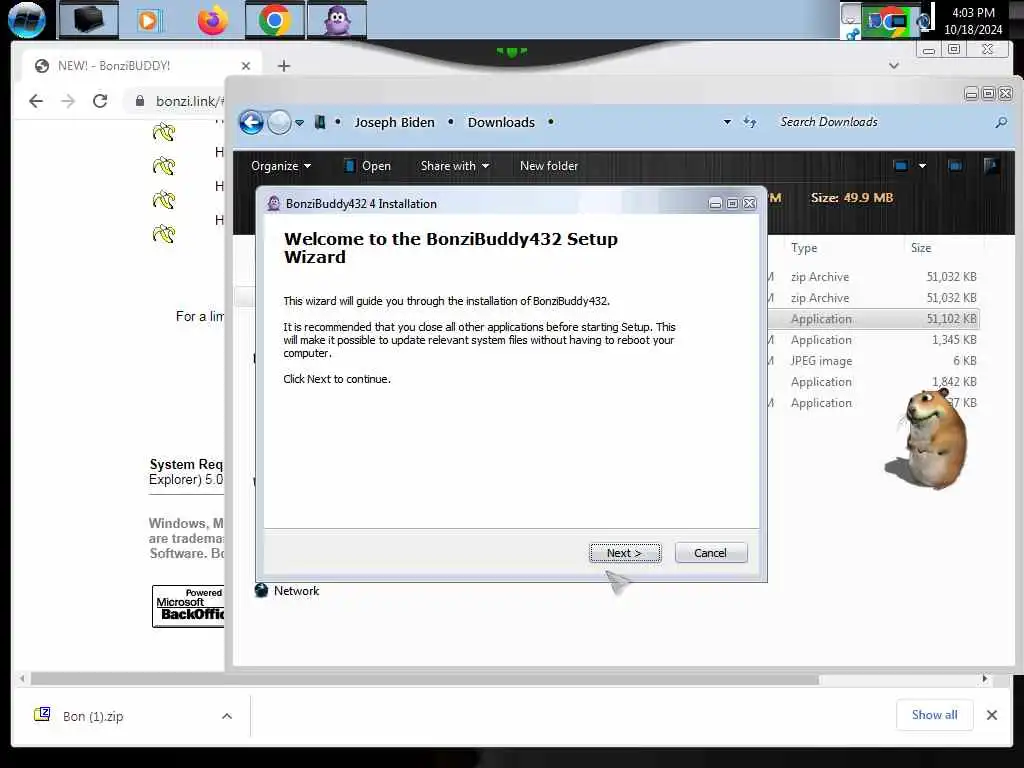Screen dimensions: 1024x768
Task: Launch Firefox from the taskbar
Action: (213, 20)
